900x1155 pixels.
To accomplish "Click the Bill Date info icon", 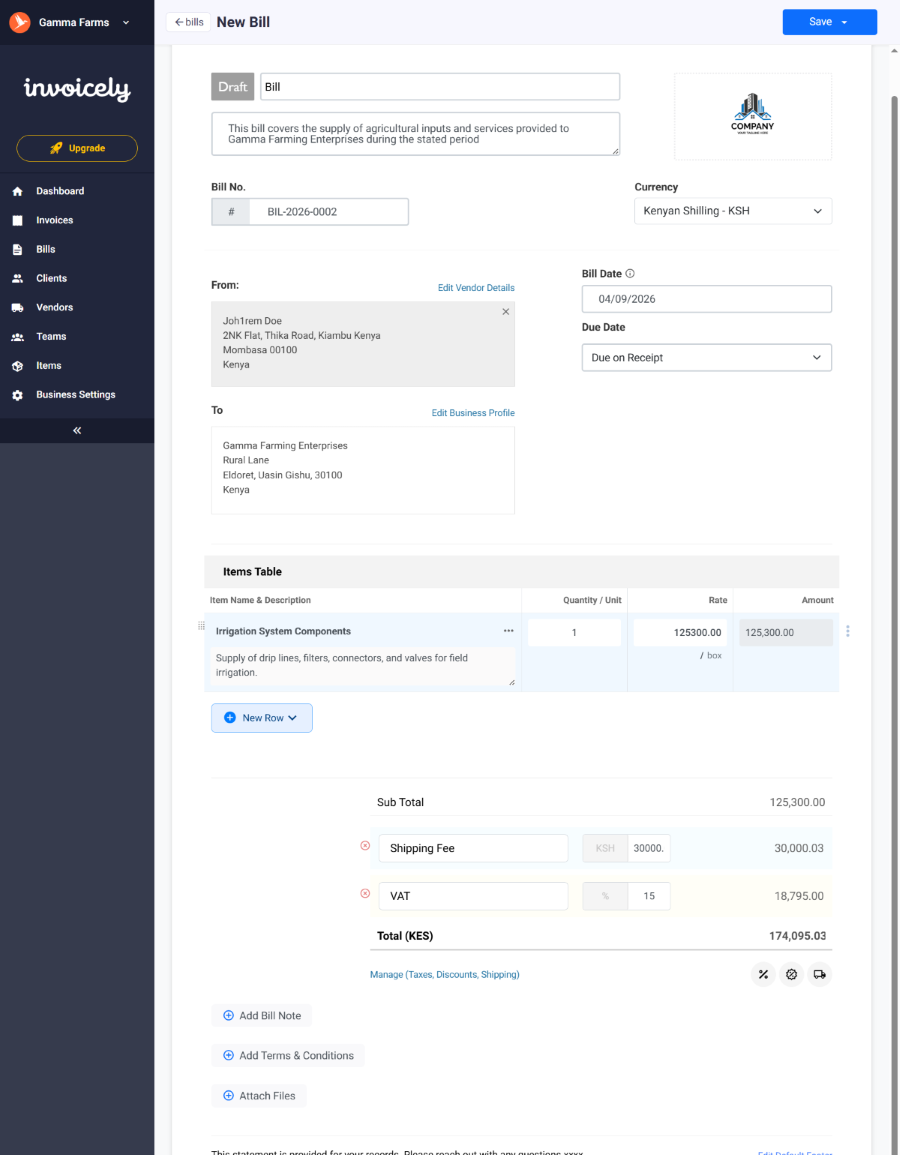I will 630,273.
